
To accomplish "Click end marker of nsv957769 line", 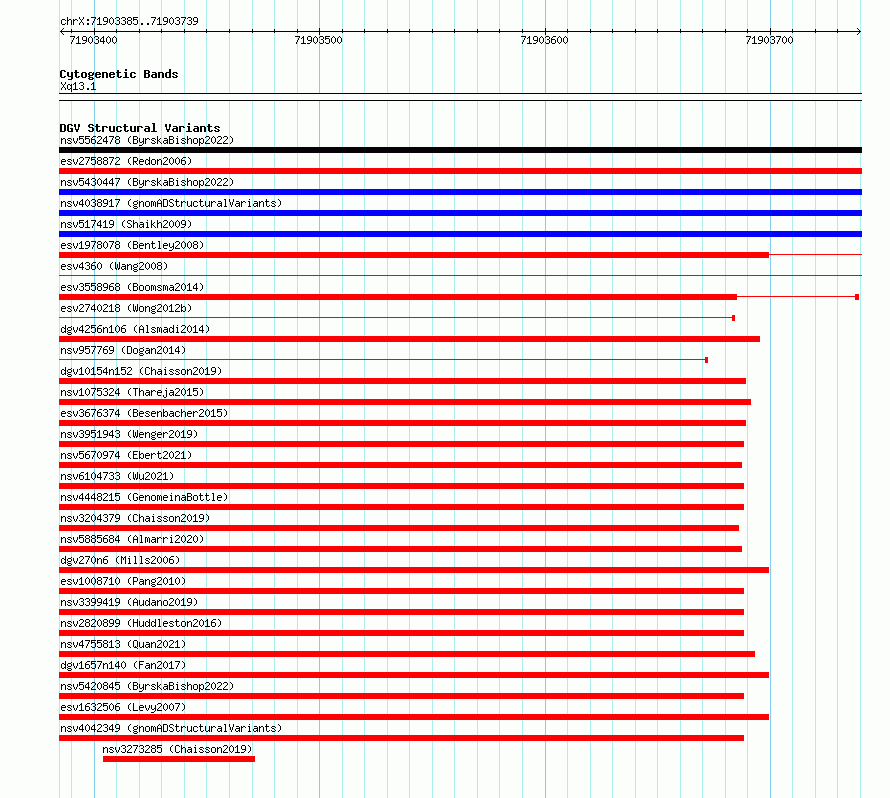I will click(706, 360).
